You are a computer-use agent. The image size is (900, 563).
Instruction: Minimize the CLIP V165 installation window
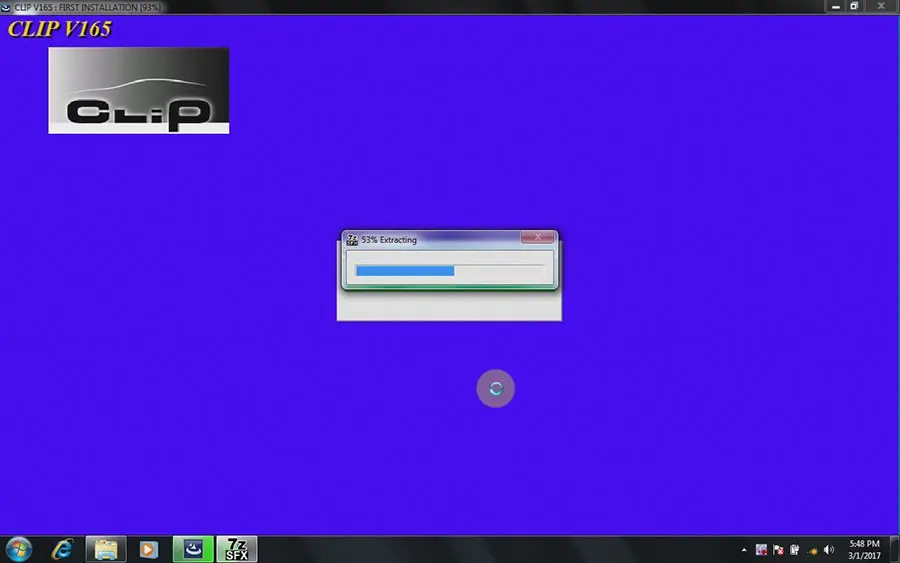tap(836, 6)
